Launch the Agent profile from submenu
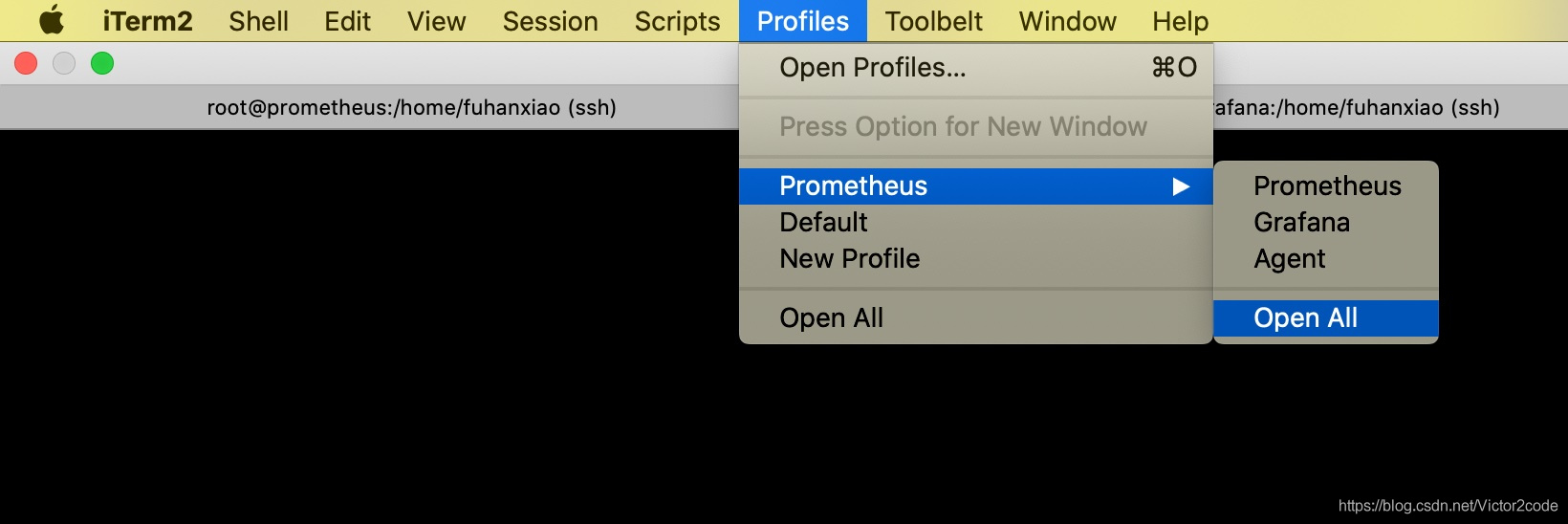The image size is (1568, 524). click(x=1289, y=259)
